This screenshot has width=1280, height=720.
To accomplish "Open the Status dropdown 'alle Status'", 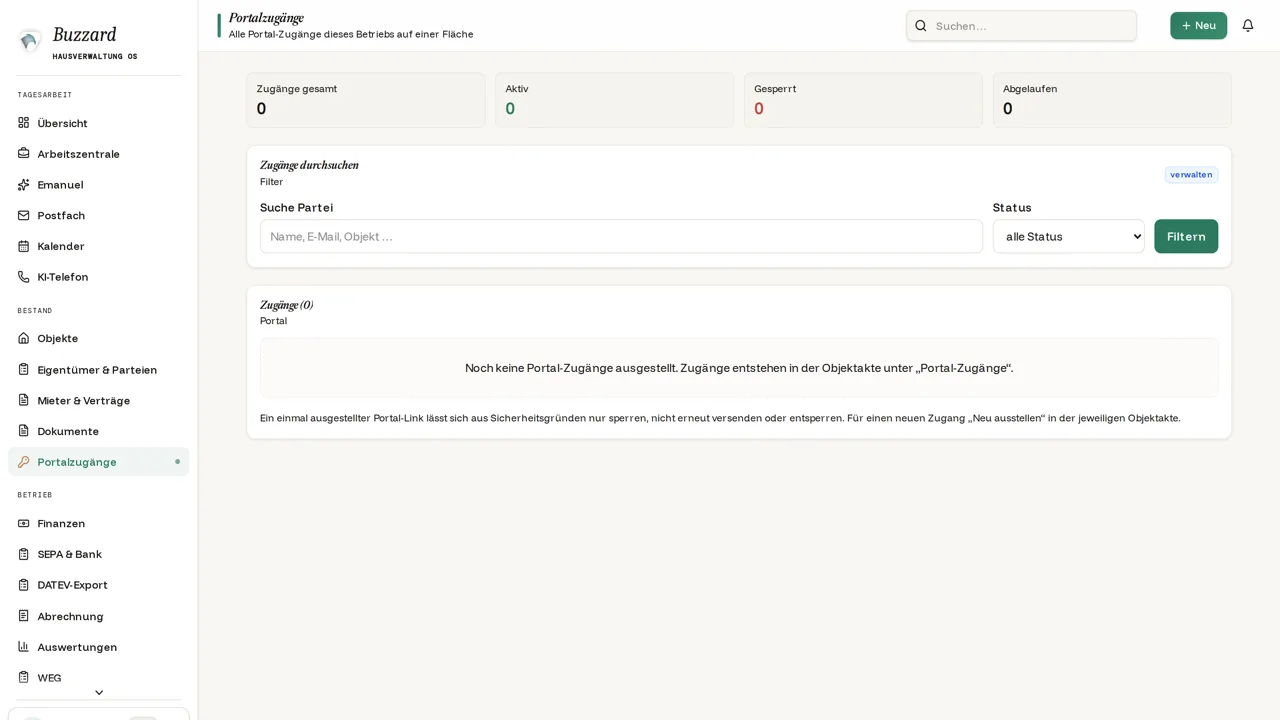I will click(x=1068, y=236).
